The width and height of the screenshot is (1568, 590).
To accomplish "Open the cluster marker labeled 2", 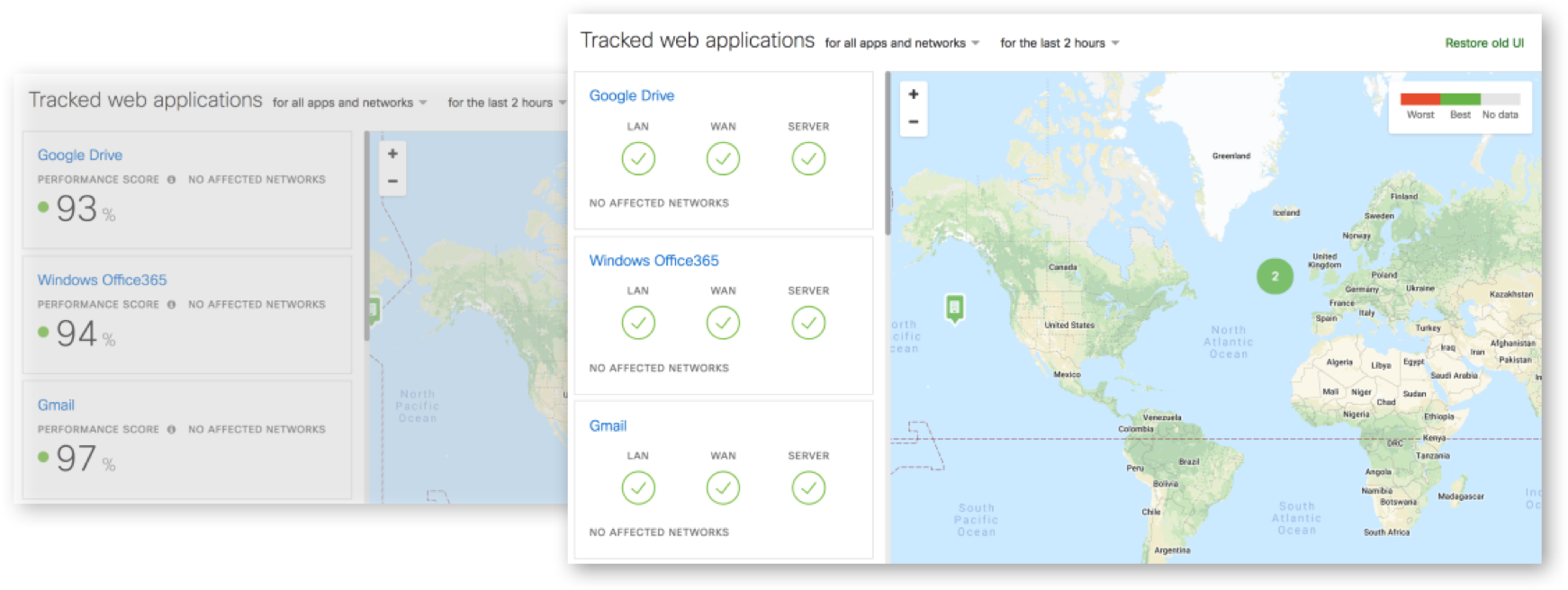I will (1275, 276).
